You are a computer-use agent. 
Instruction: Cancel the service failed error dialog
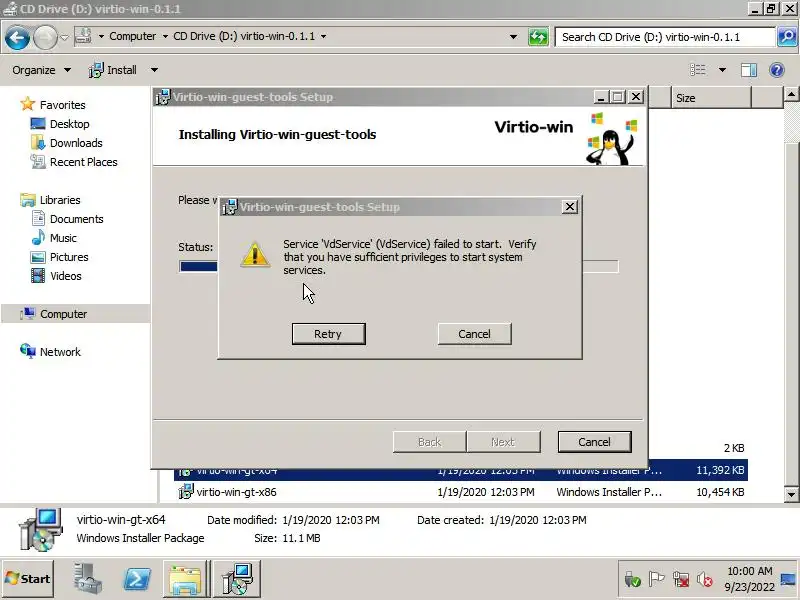click(x=474, y=334)
